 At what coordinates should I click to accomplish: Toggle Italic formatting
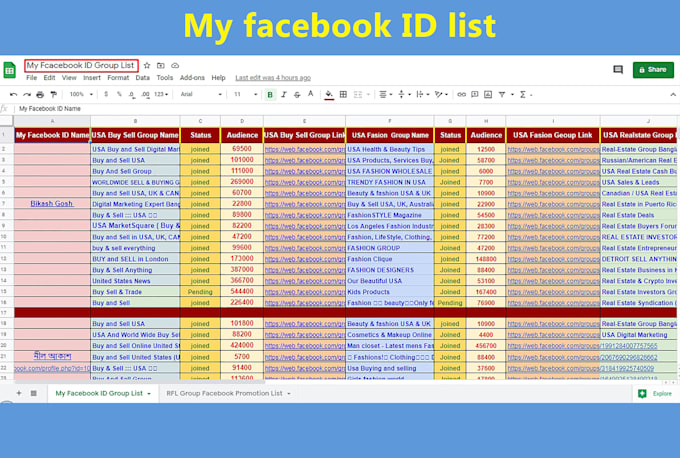coord(284,94)
